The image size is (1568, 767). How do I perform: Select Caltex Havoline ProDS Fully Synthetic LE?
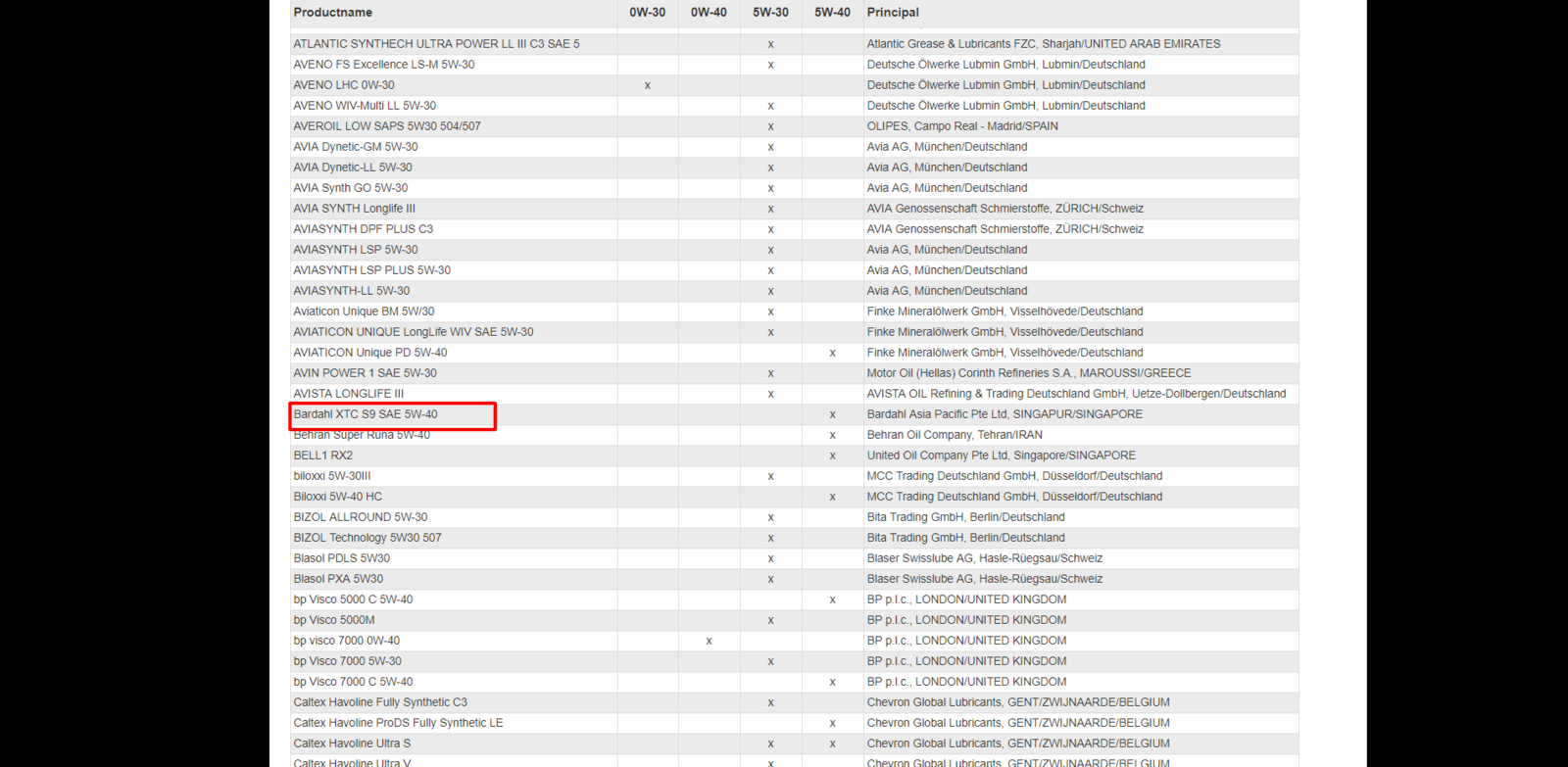[x=398, y=723]
